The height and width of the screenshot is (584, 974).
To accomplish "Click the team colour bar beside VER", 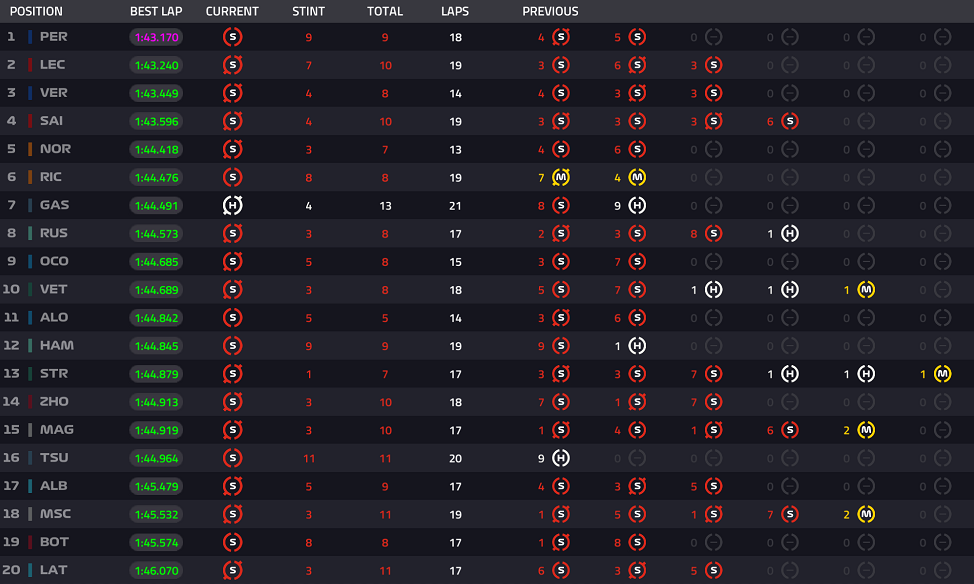I will pyautogui.click(x=30, y=93).
